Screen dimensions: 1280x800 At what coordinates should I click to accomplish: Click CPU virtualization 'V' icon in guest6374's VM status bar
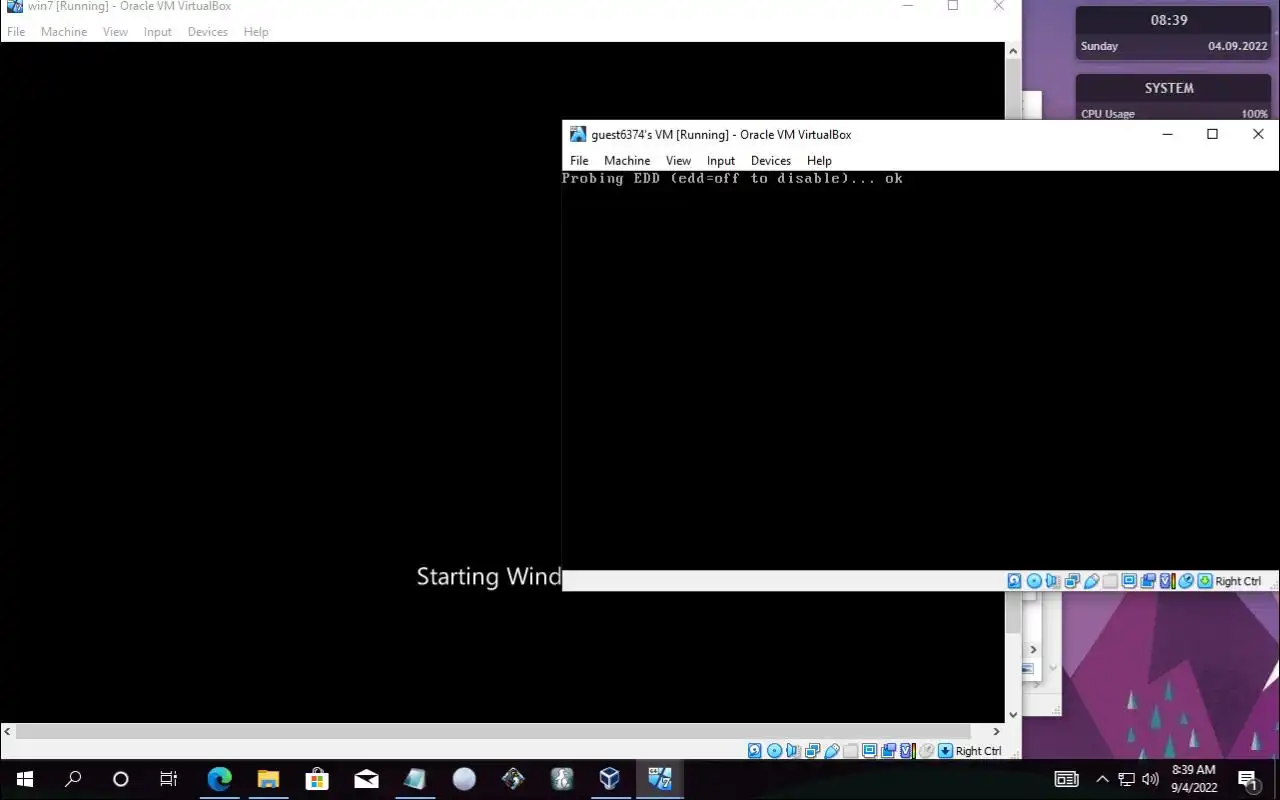click(x=1167, y=581)
